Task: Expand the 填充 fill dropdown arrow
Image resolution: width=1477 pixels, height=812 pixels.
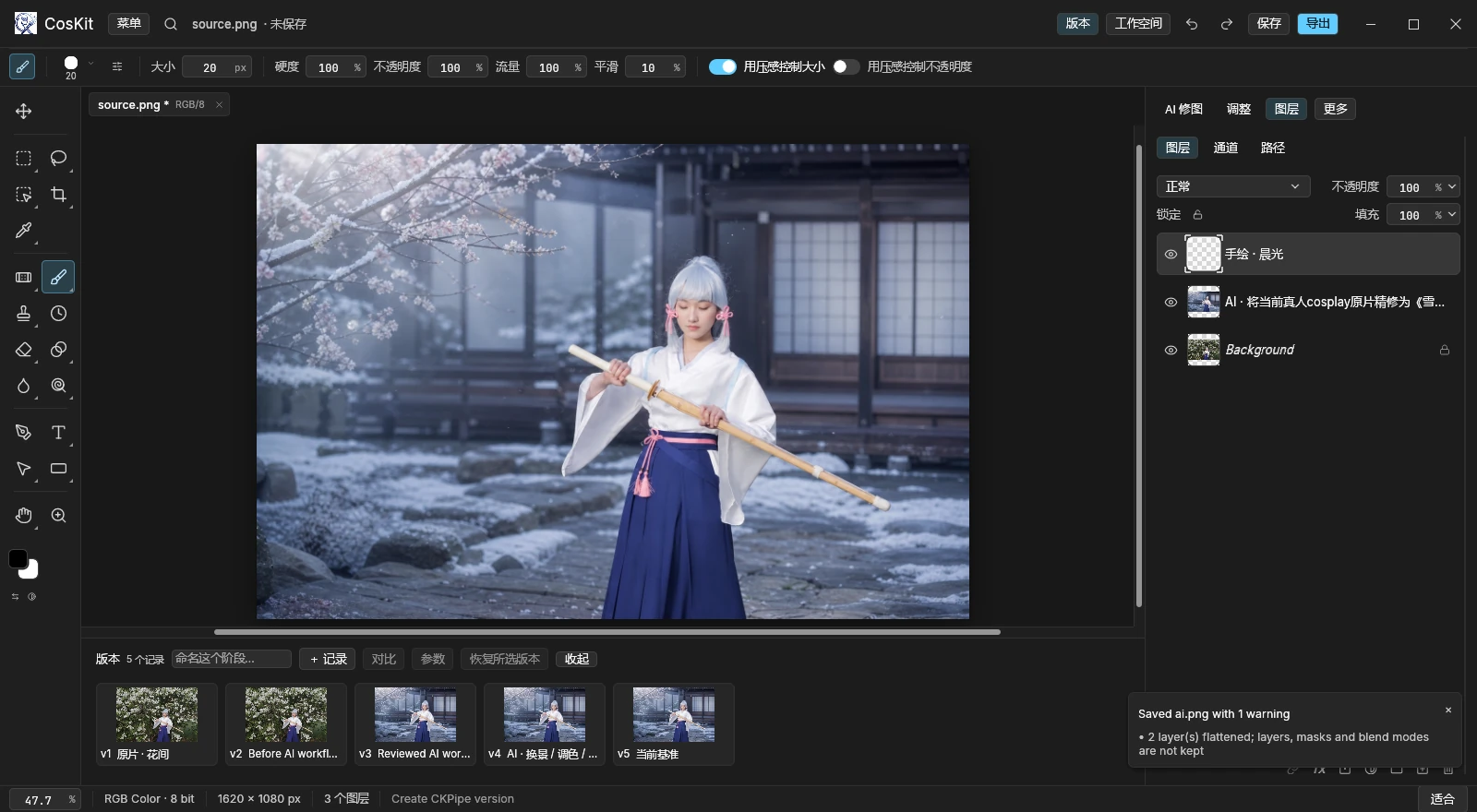Action: (x=1452, y=215)
